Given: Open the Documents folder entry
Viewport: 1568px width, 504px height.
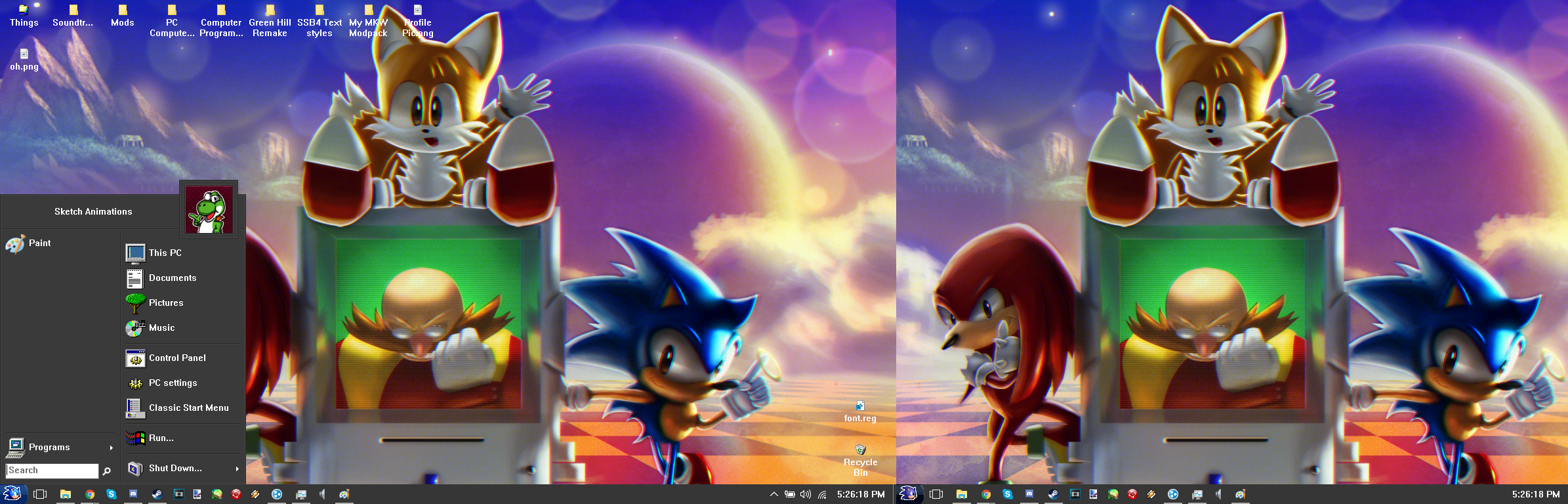Looking at the screenshot, I should [172, 278].
